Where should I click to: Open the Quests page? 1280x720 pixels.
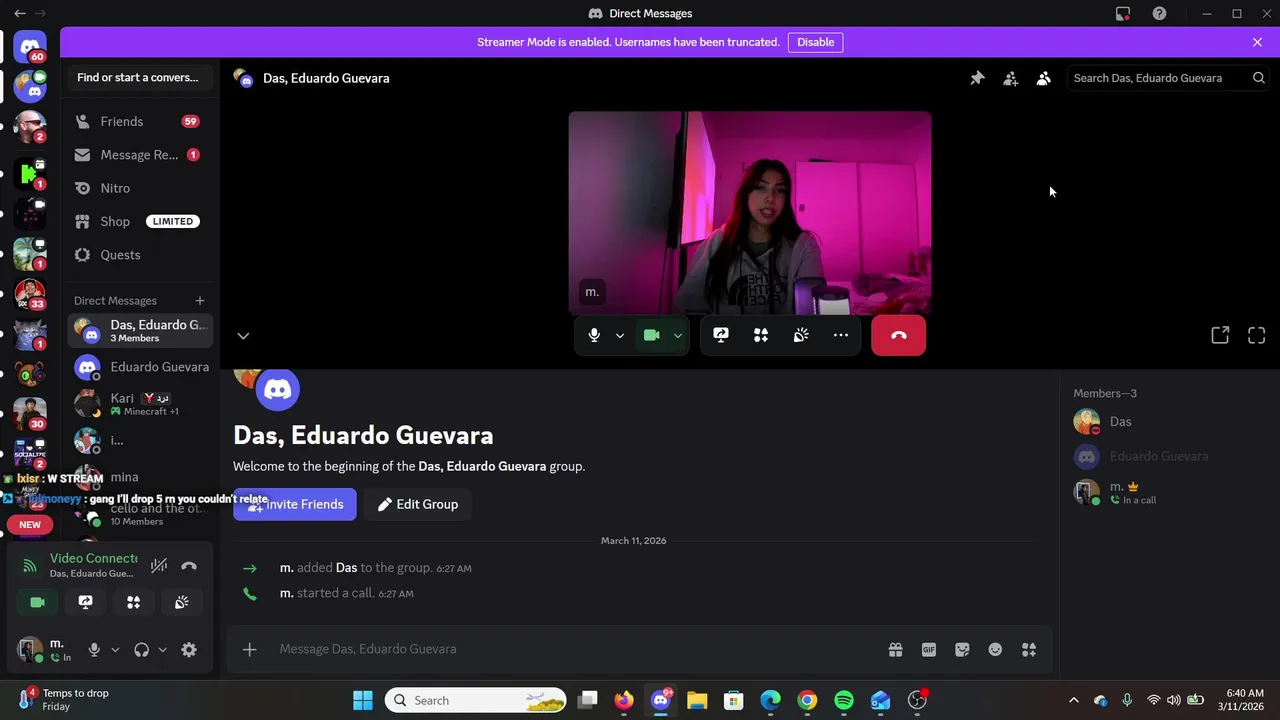(140, 255)
